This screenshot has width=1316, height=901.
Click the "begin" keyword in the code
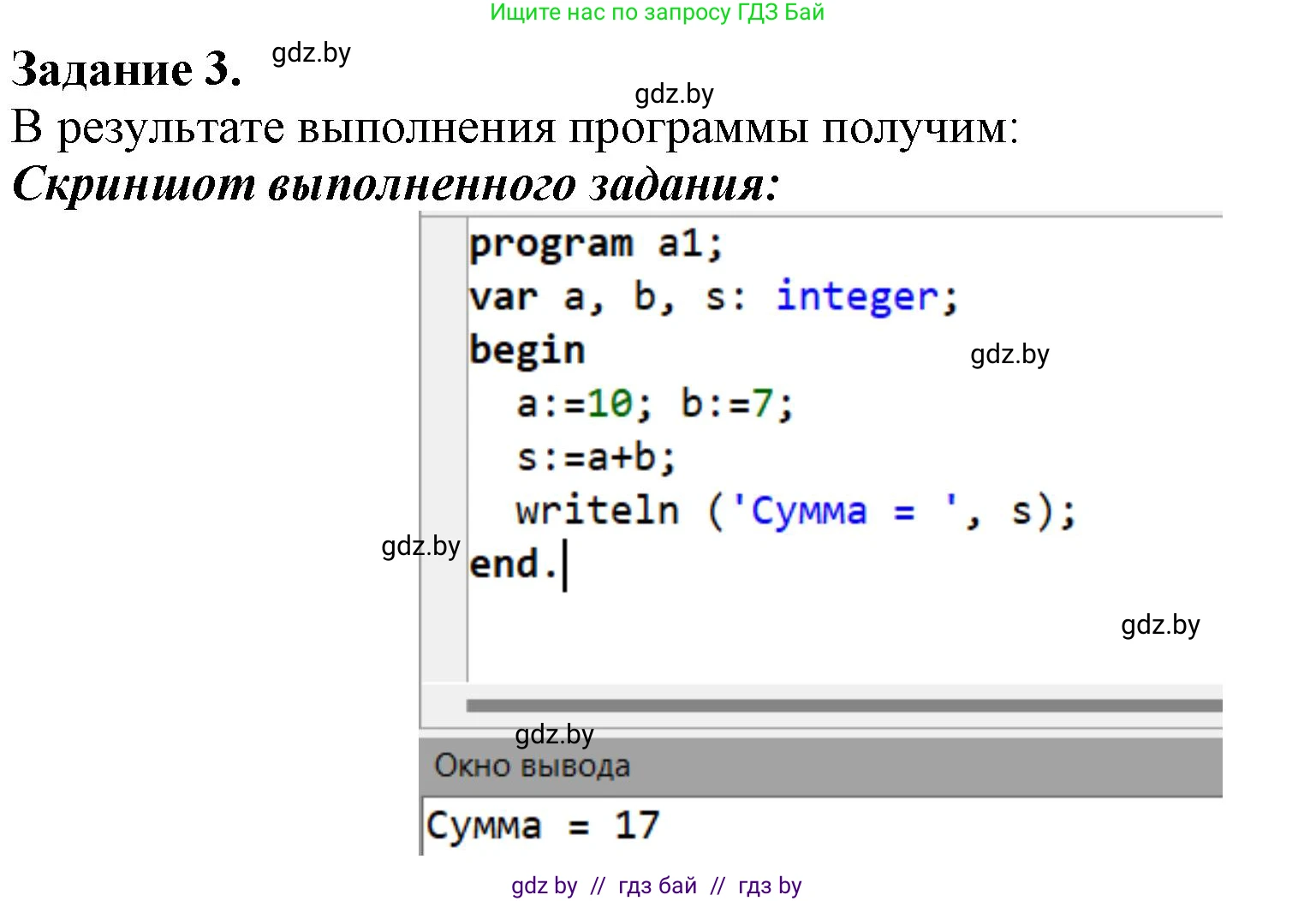click(x=527, y=350)
